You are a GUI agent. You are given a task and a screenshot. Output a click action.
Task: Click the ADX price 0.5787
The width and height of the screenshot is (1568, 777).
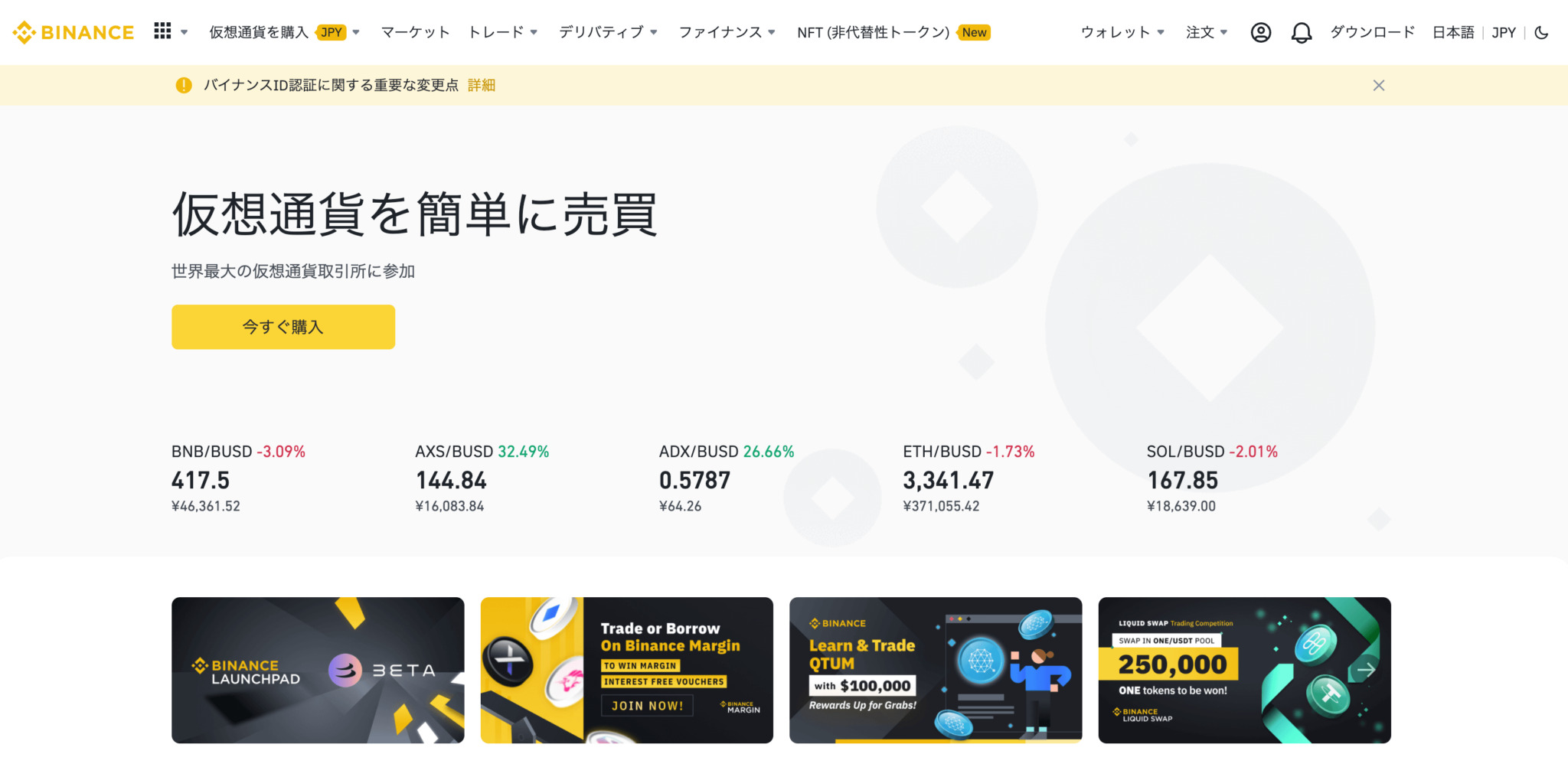(695, 480)
